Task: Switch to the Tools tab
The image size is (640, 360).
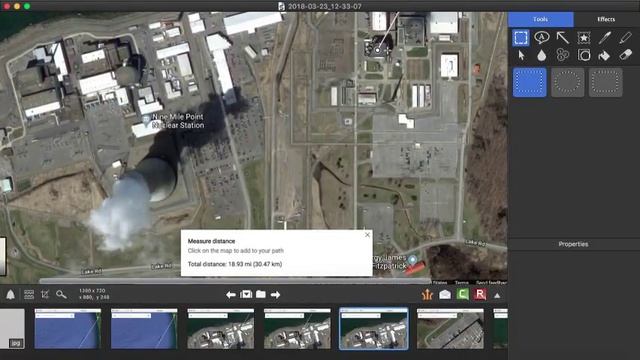Action: [x=540, y=19]
